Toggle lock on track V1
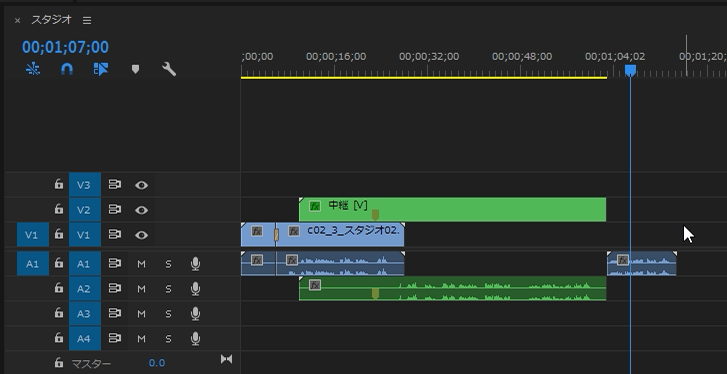727x374 pixels. [58, 235]
